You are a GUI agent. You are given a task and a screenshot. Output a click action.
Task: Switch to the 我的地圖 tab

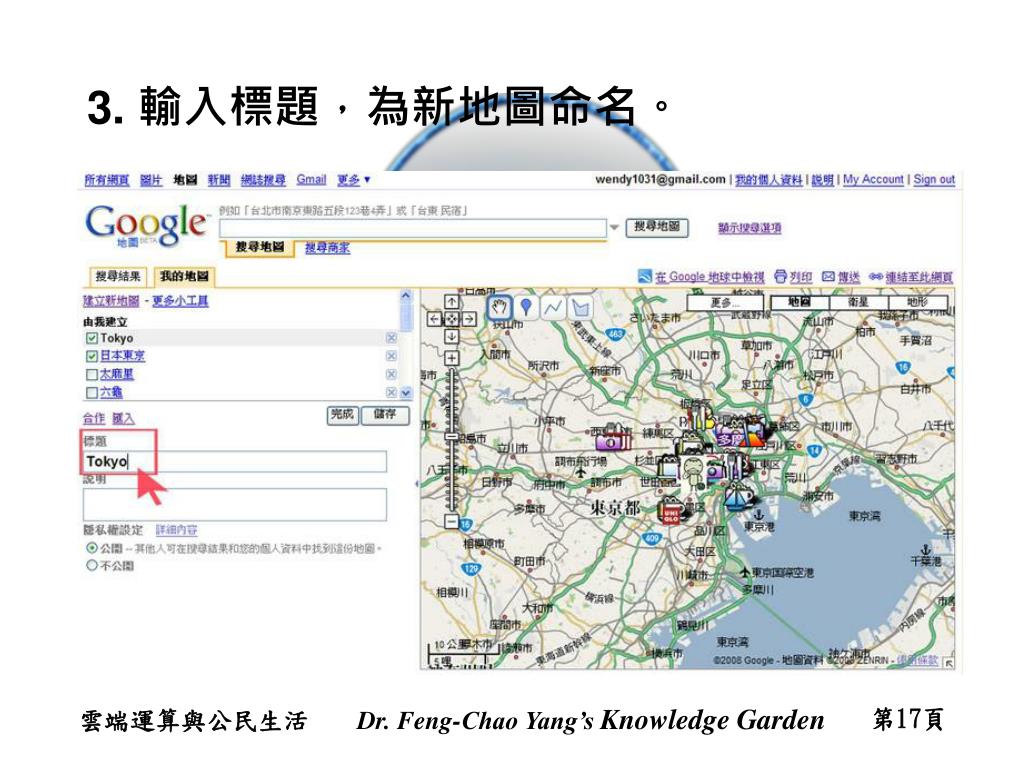(x=184, y=276)
